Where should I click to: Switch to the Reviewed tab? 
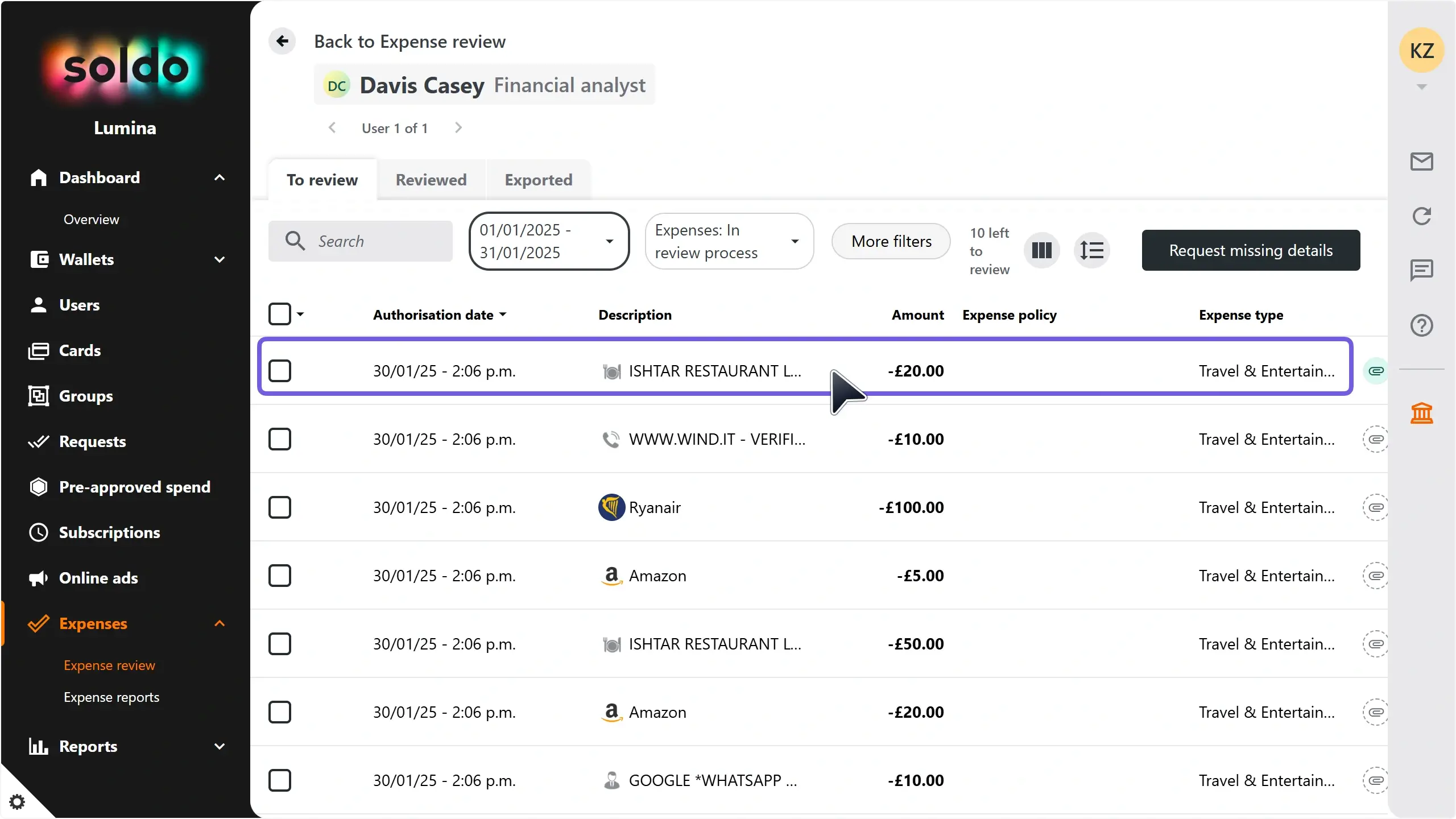[x=431, y=180]
